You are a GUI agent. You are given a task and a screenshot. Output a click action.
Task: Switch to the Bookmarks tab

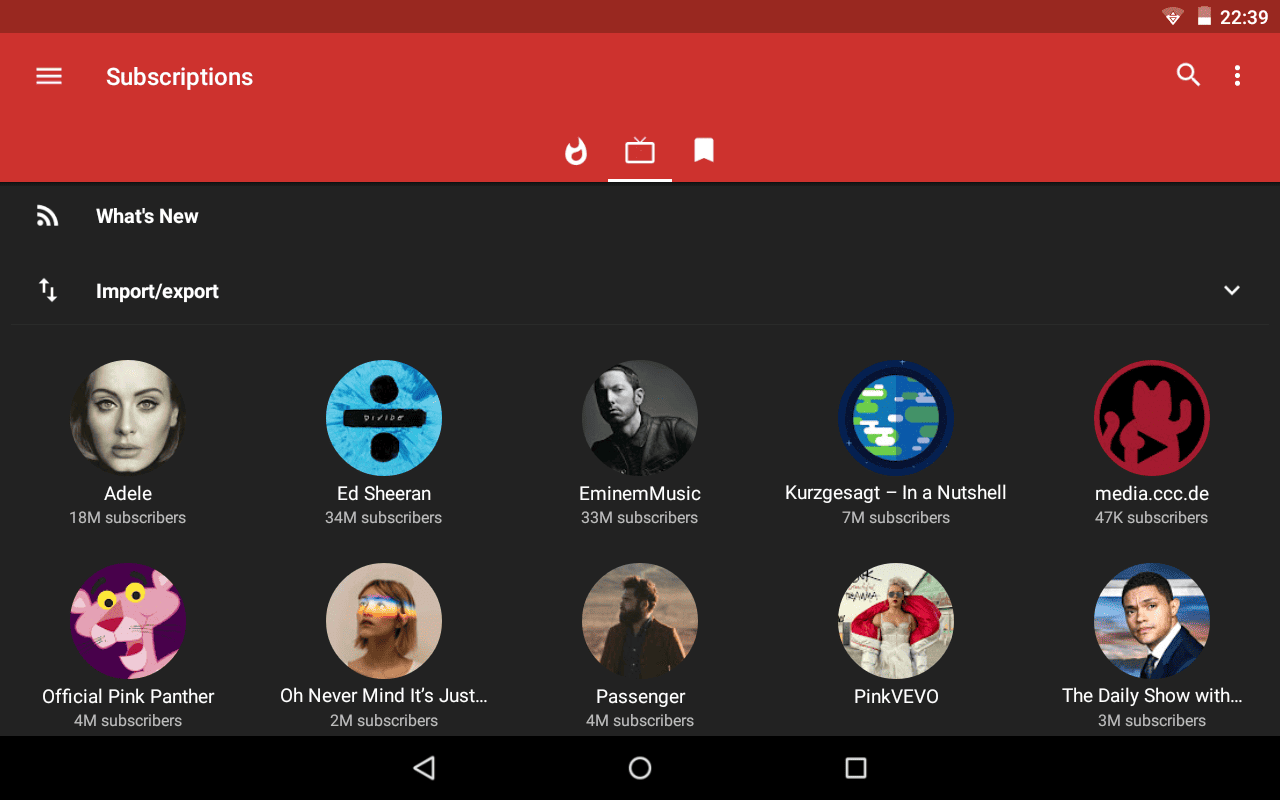click(x=704, y=151)
